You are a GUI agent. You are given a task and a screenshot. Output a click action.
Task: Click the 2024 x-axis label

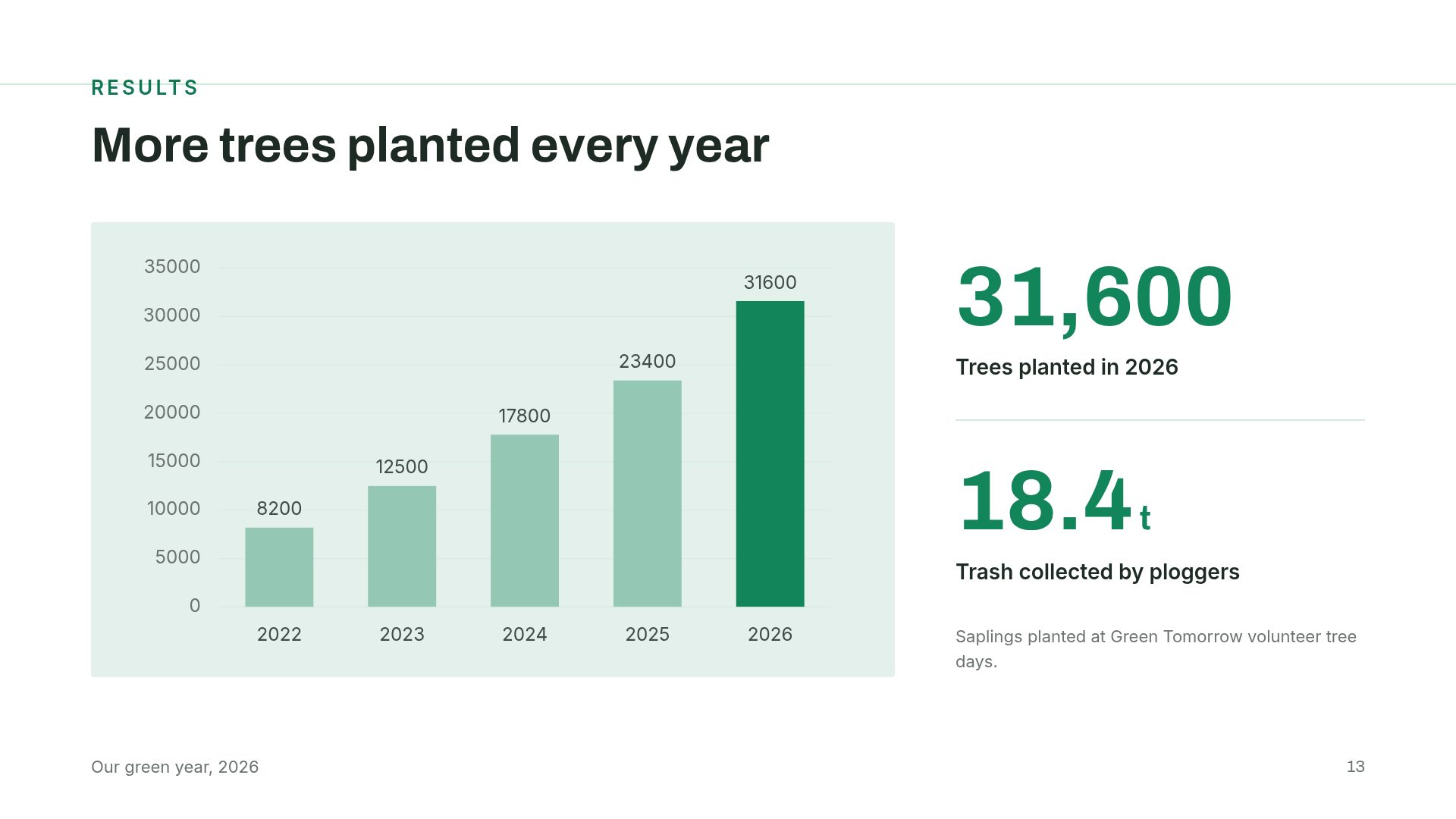pyautogui.click(x=524, y=635)
